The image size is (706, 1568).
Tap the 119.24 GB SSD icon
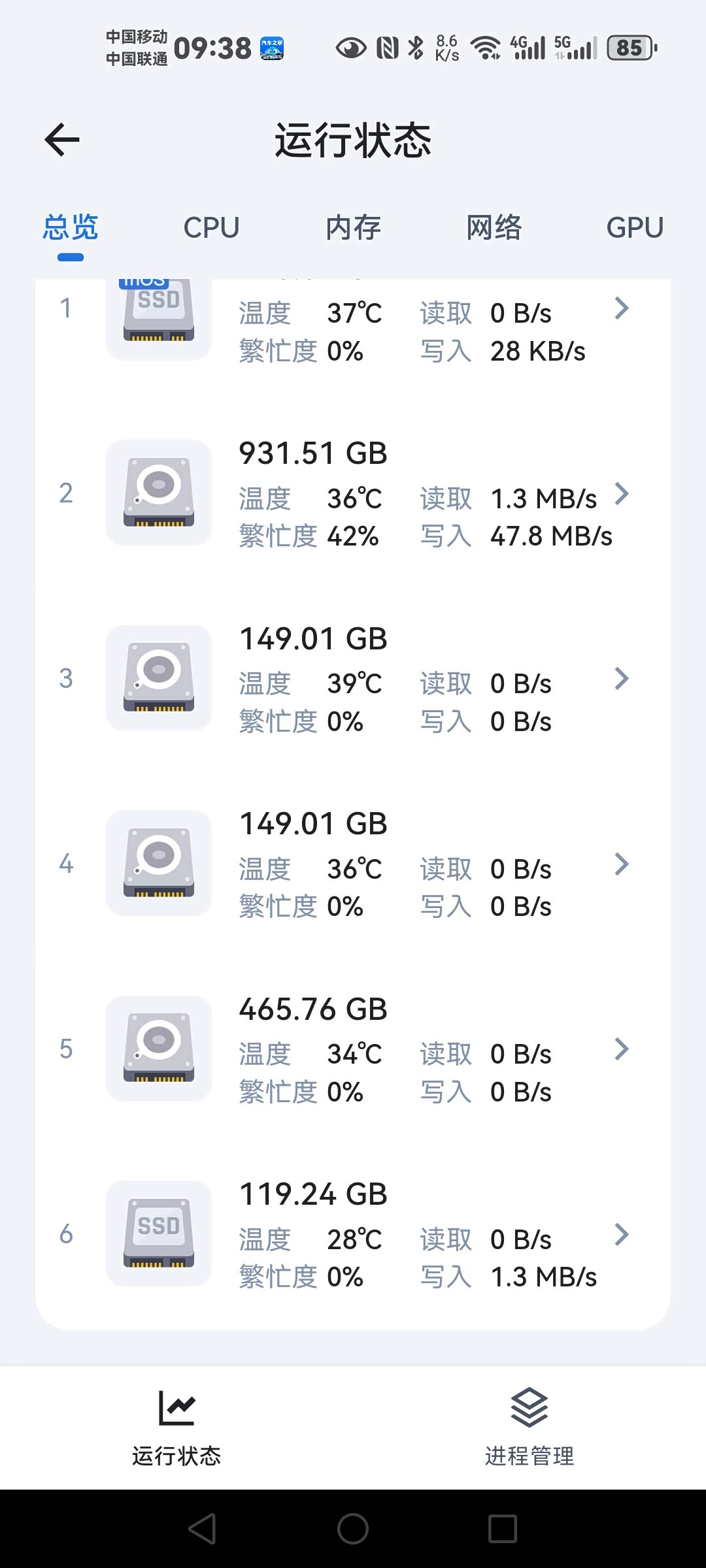tap(159, 1233)
